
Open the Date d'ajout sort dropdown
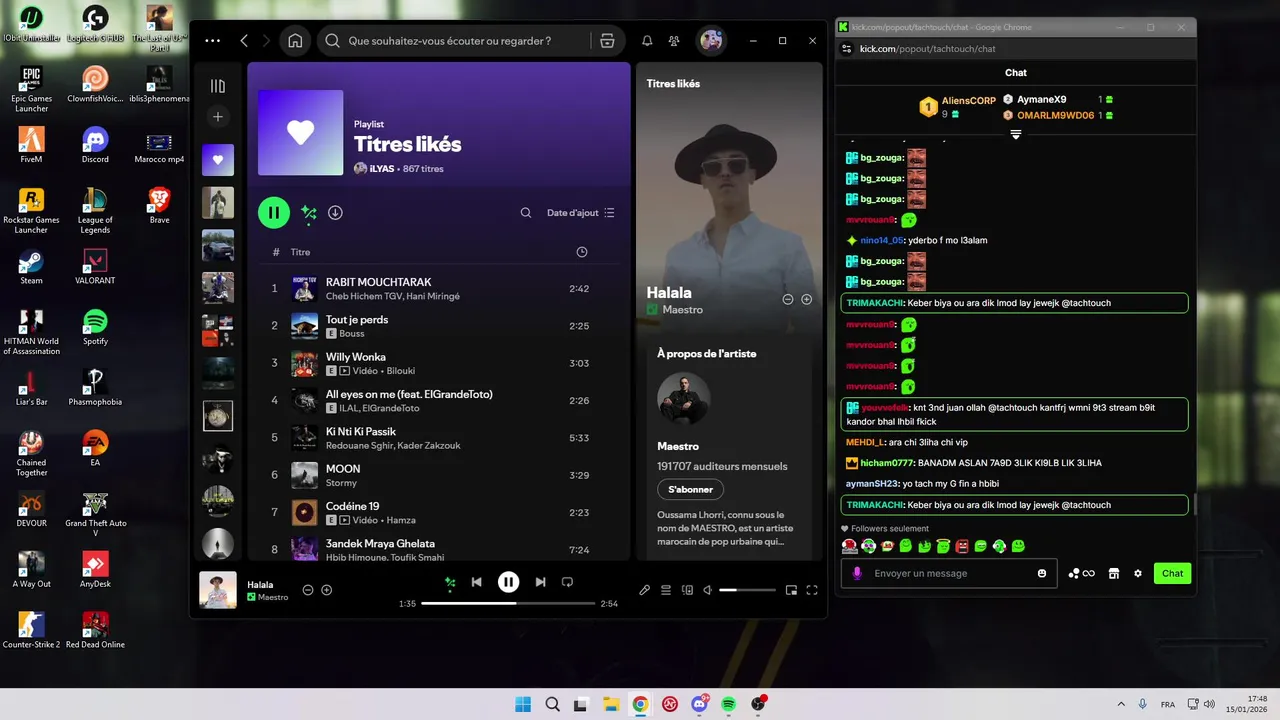tap(581, 213)
